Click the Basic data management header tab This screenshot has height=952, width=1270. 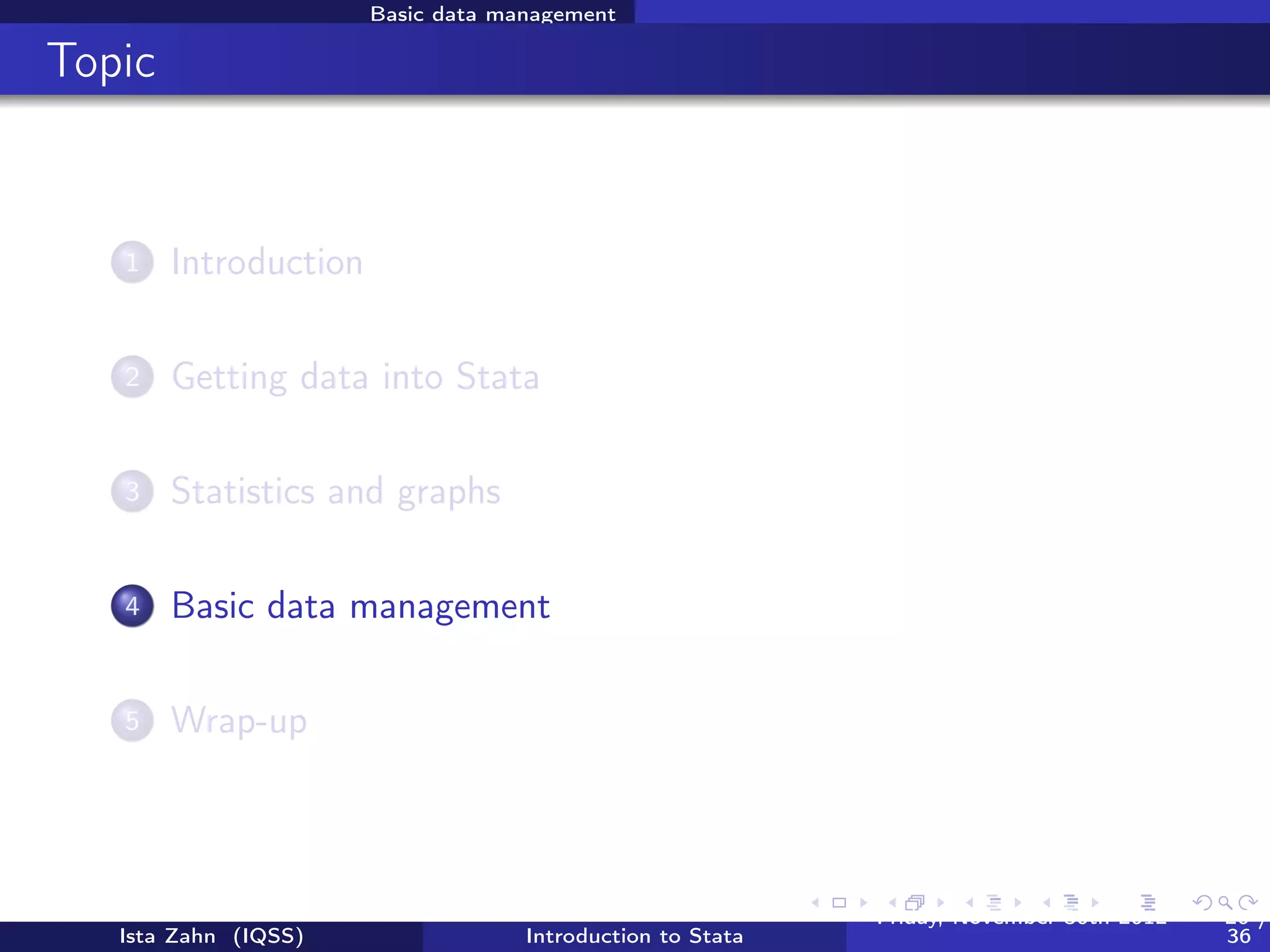(492, 14)
